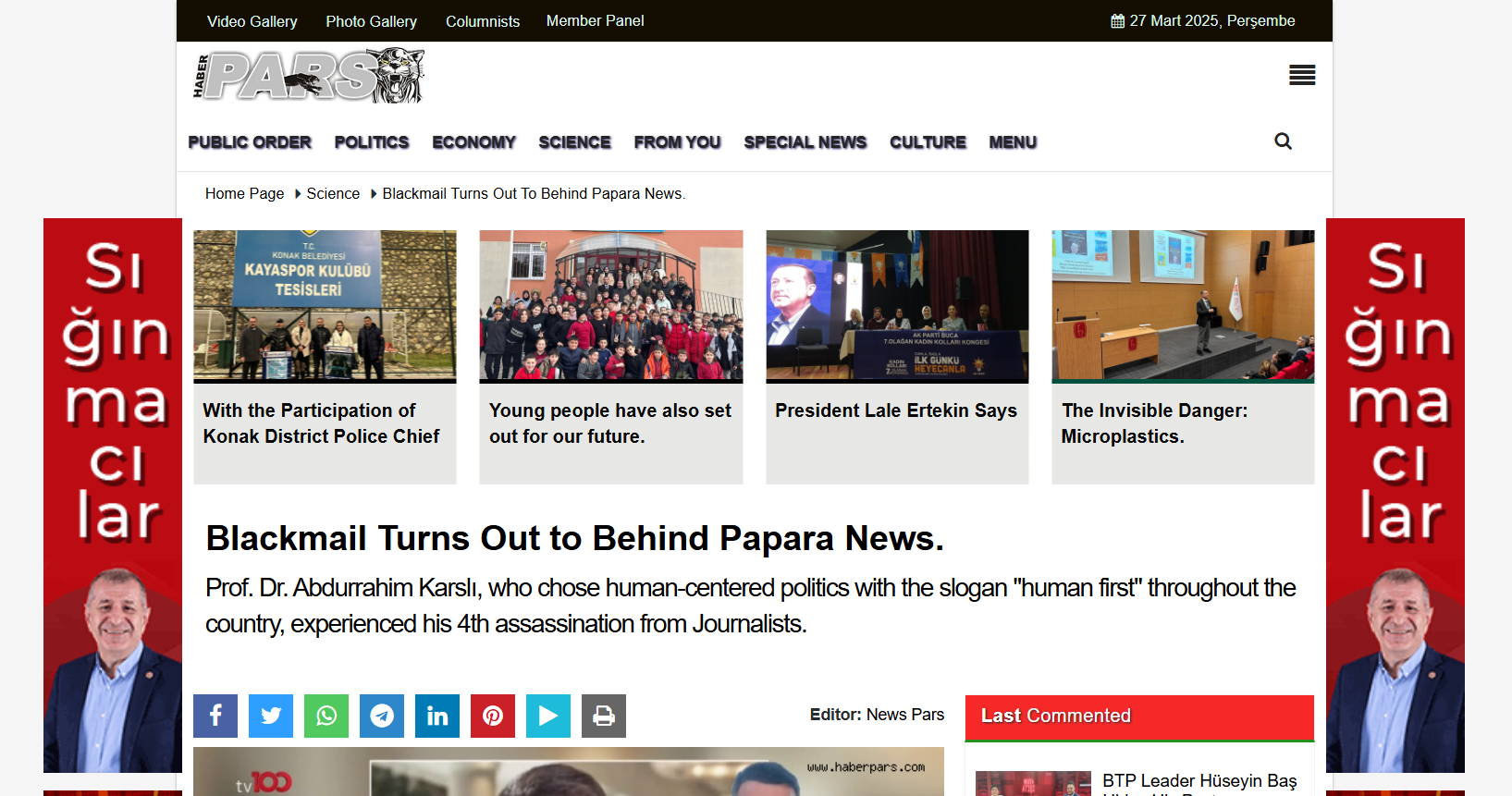Image resolution: width=1512 pixels, height=796 pixels.
Task: Click the calendar icon beside the date
Action: [1117, 21]
